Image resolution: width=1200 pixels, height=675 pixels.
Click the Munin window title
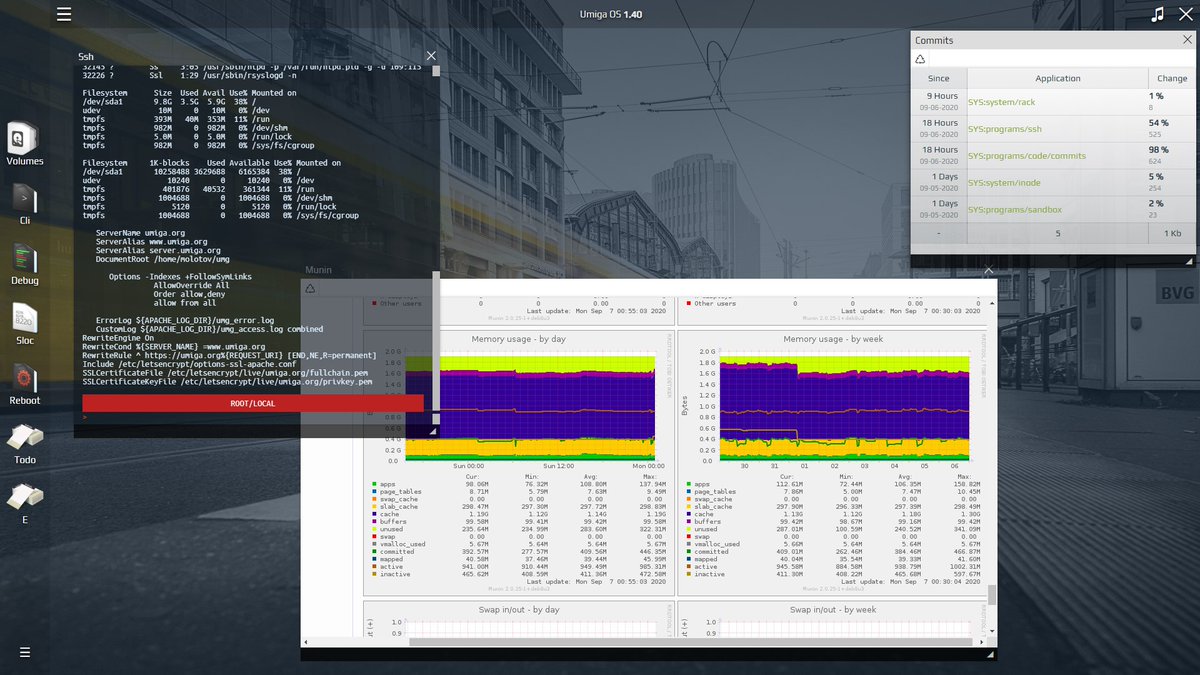pyautogui.click(x=319, y=270)
